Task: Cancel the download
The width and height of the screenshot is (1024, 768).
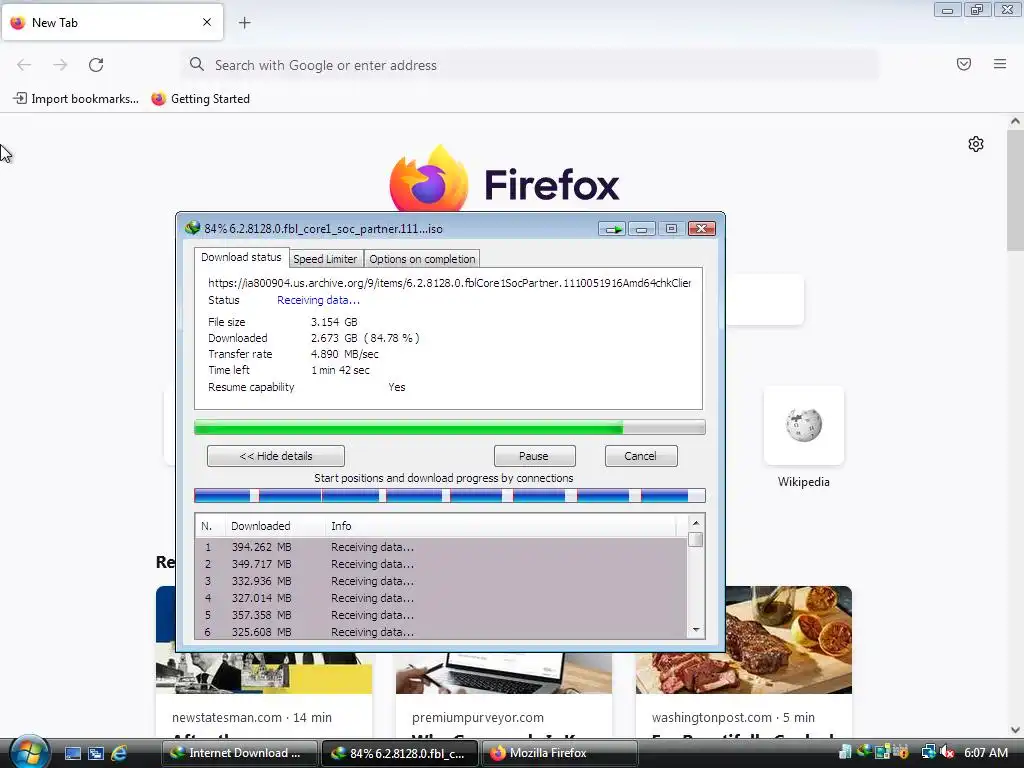Action: point(641,456)
